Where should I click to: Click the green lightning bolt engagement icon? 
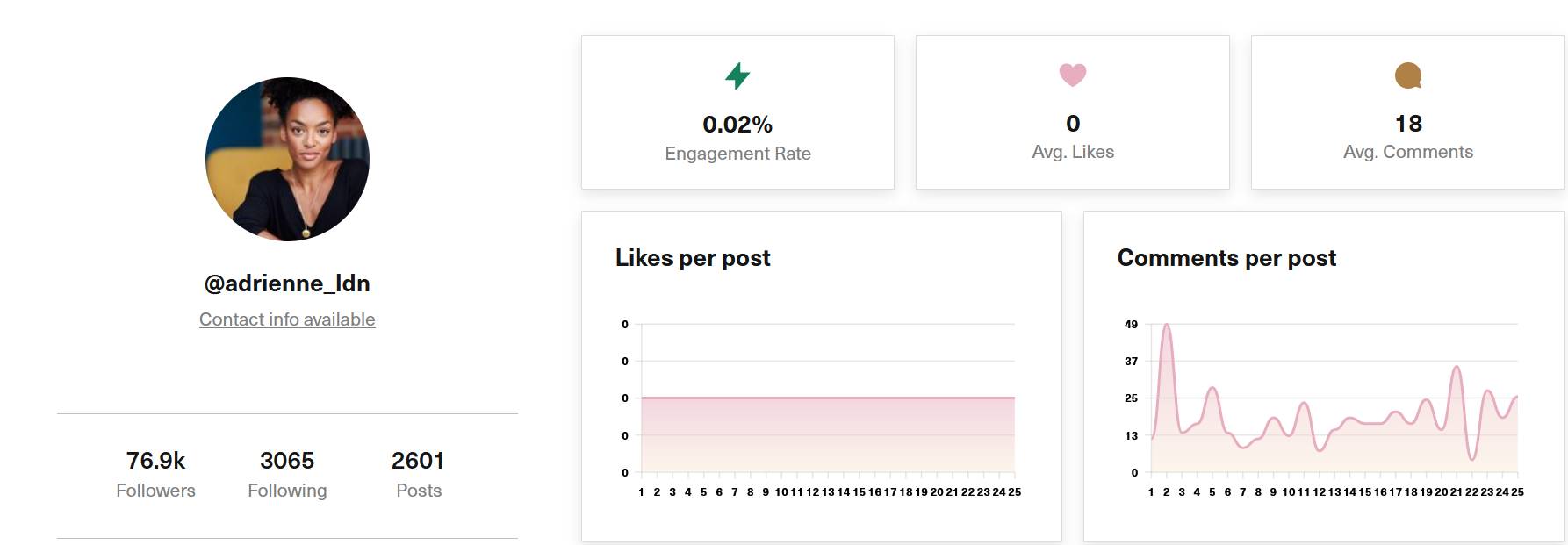point(737,76)
